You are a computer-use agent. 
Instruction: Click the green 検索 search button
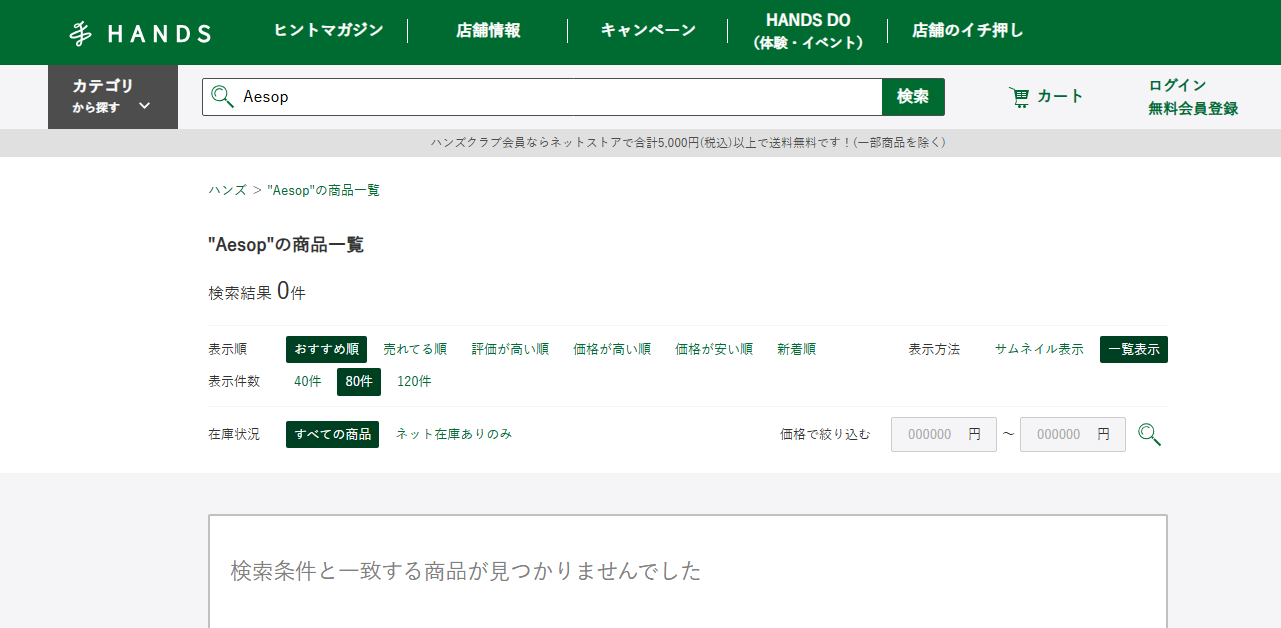coord(913,97)
